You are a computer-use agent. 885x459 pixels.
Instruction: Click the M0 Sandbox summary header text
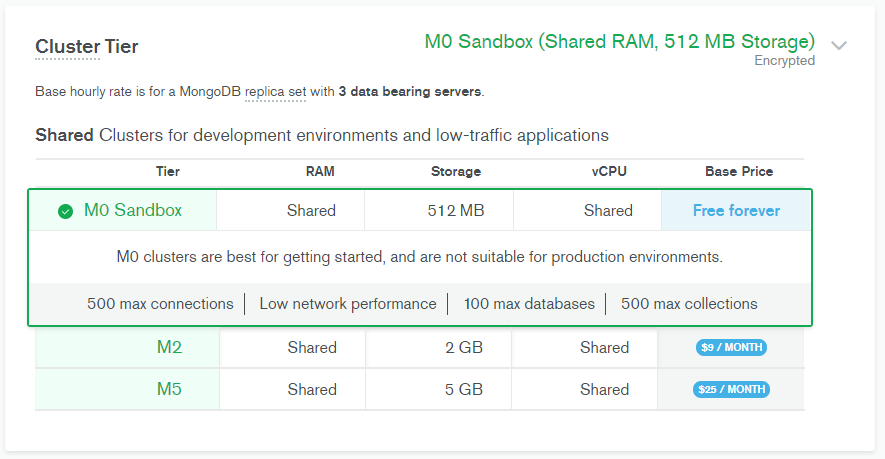point(619,42)
